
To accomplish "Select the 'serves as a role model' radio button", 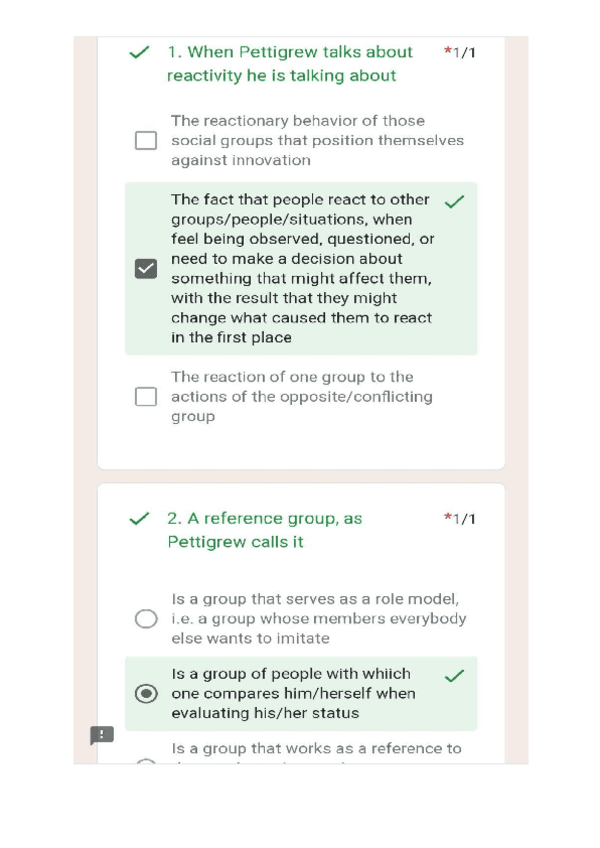I will [146, 619].
